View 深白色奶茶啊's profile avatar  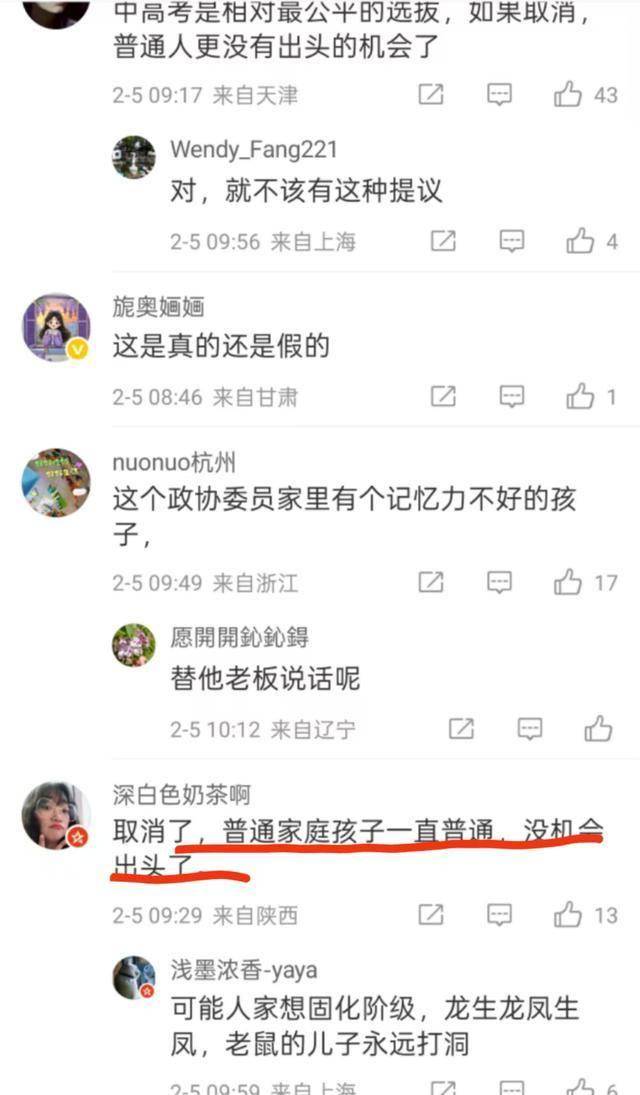56,816
